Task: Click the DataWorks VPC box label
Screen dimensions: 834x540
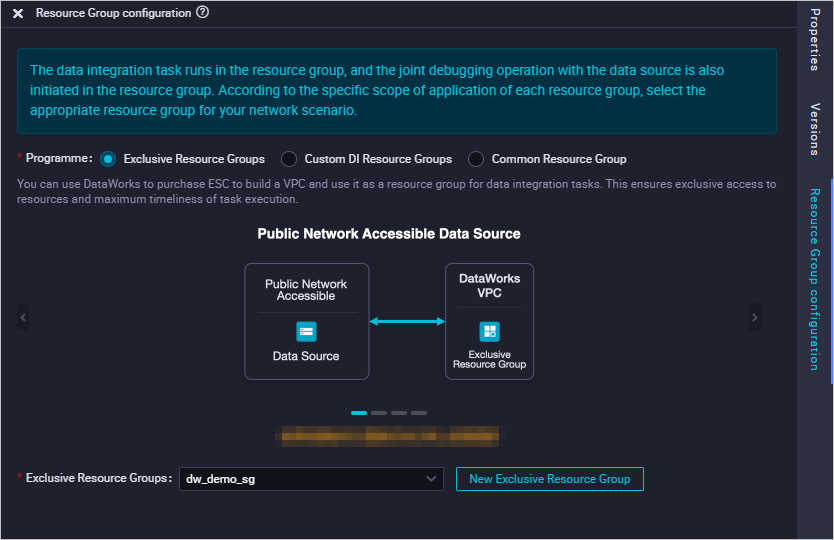Action: (x=489, y=286)
